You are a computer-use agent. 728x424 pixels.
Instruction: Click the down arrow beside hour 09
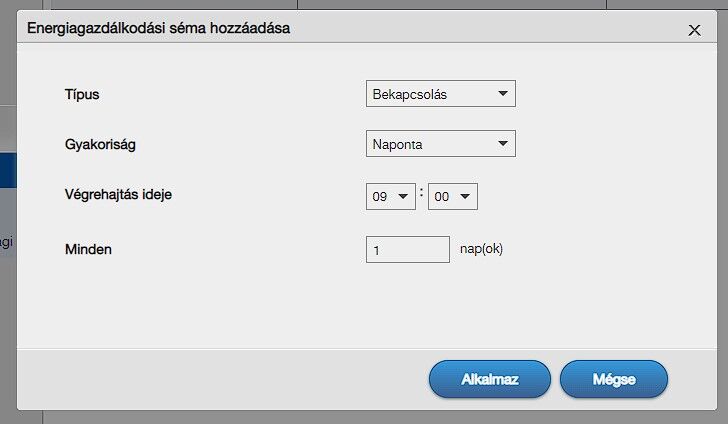click(x=403, y=197)
